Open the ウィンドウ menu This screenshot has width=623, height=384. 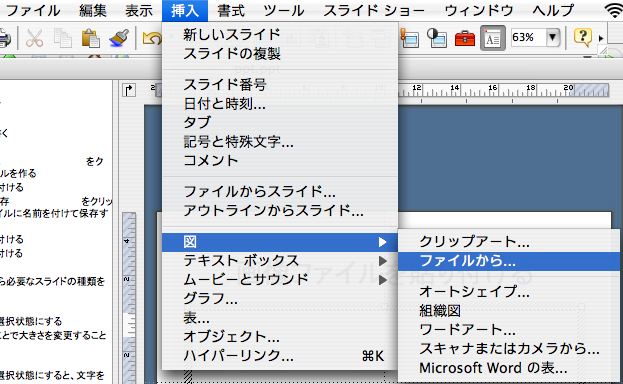click(479, 10)
